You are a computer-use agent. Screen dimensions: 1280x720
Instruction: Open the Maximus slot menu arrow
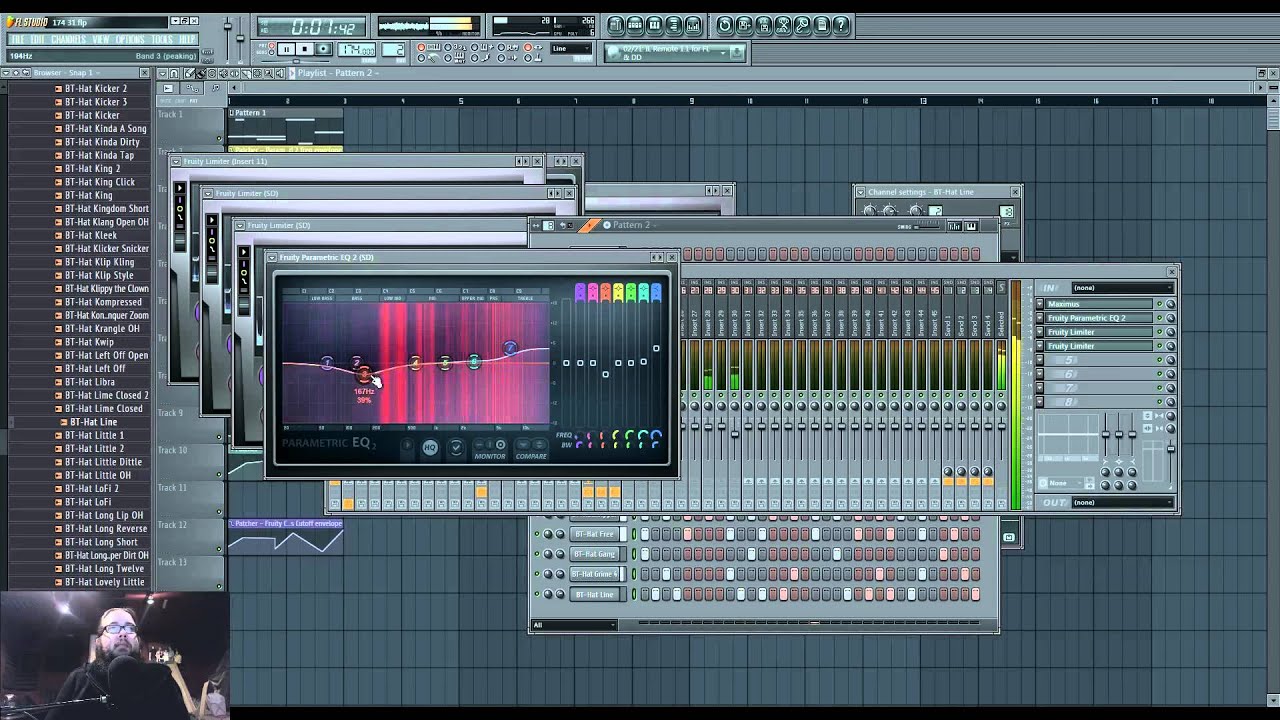point(1040,304)
